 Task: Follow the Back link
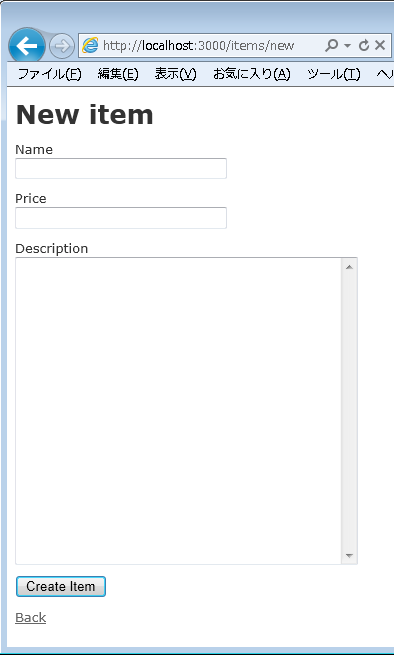coord(31,618)
